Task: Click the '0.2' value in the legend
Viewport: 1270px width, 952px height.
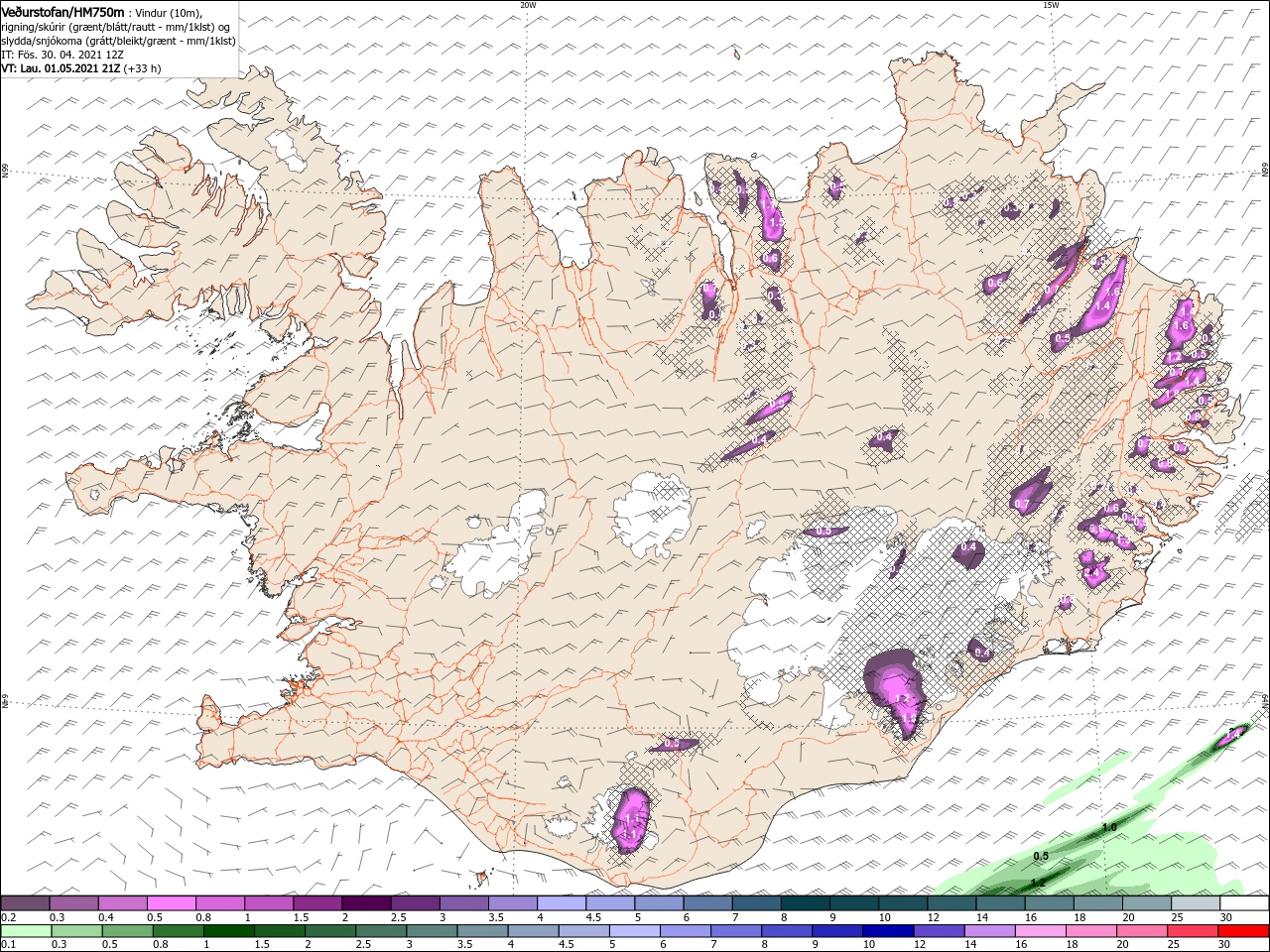Action: click(x=10, y=917)
